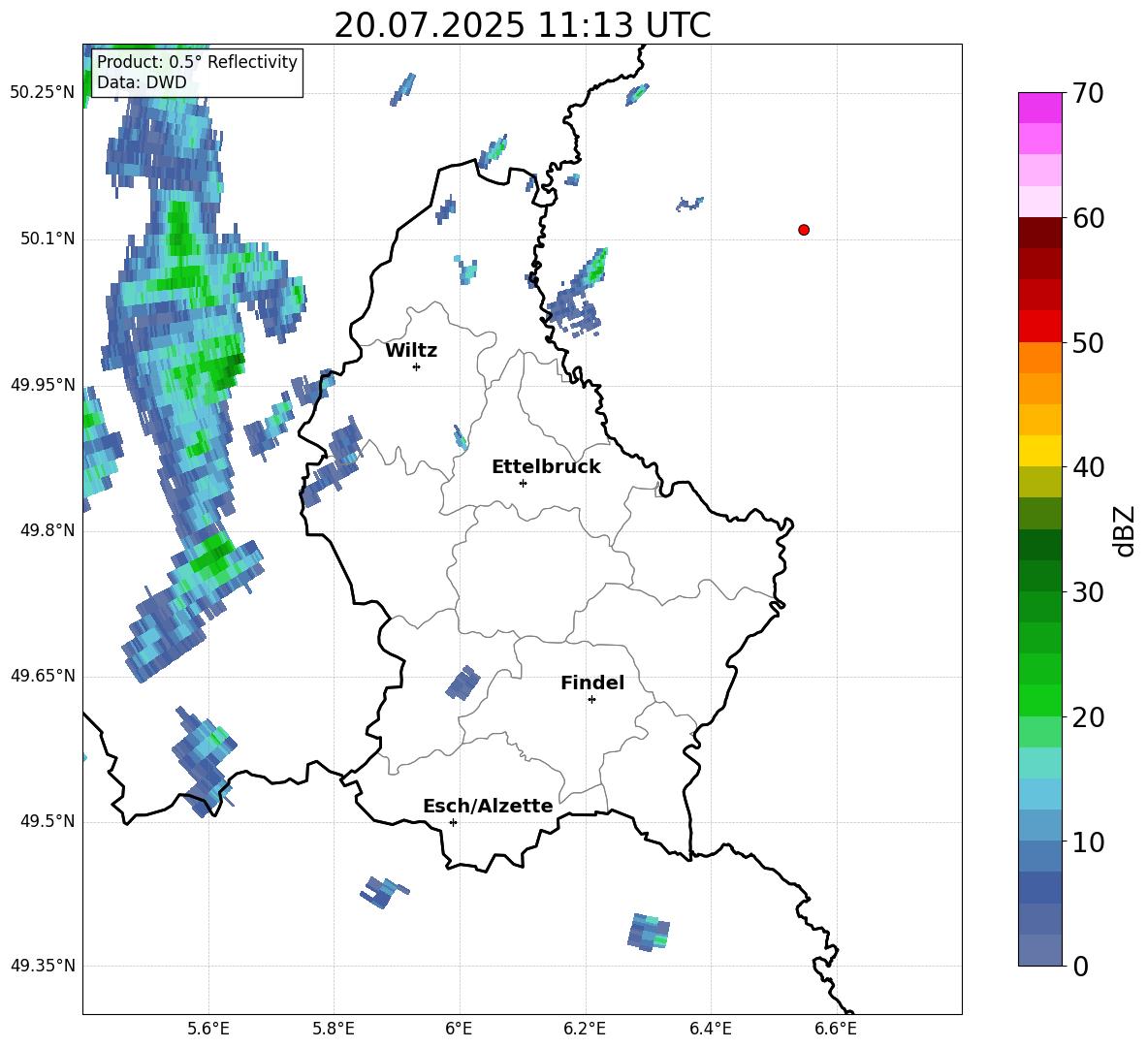Image resolution: width=1148 pixels, height=1048 pixels.
Task: Click the 50.25°N latitude label
Action: click(44, 93)
